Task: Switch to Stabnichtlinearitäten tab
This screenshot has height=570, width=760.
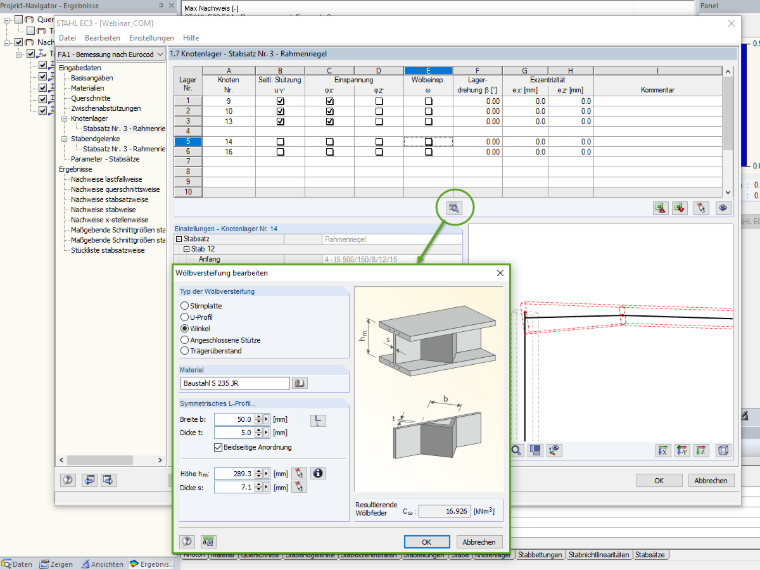Action: click(x=599, y=554)
